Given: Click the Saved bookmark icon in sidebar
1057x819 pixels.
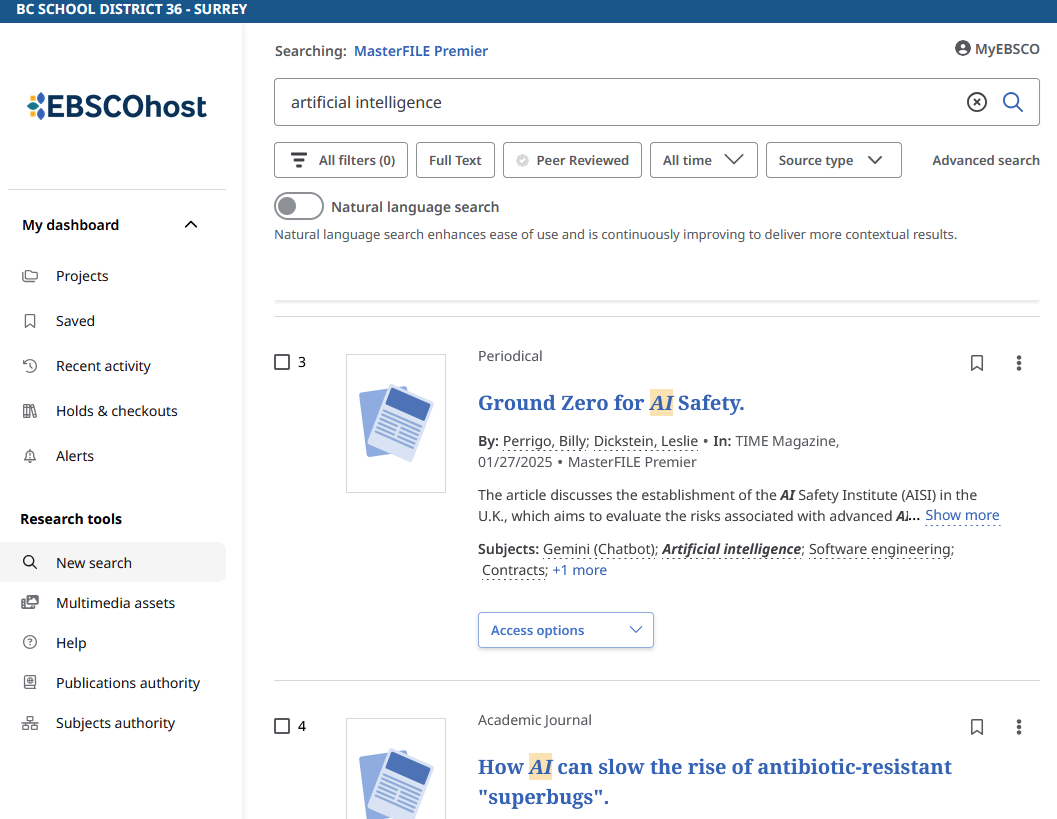Looking at the screenshot, I should coord(30,321).
